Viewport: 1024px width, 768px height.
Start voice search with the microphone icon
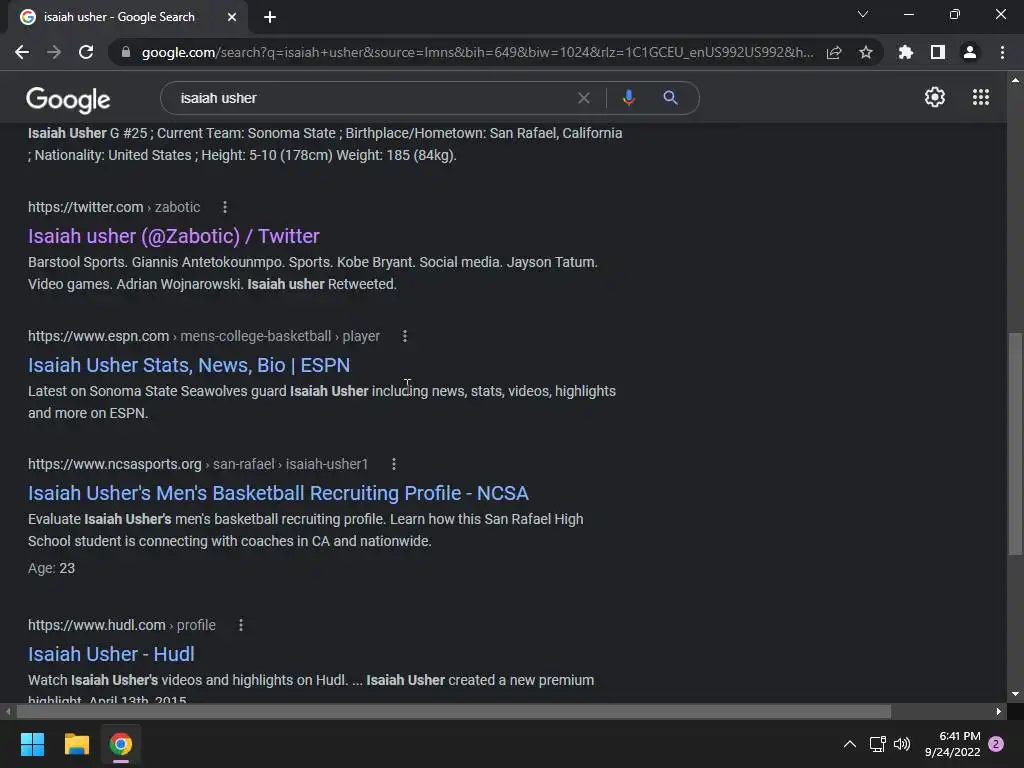(x=628, y=98)
